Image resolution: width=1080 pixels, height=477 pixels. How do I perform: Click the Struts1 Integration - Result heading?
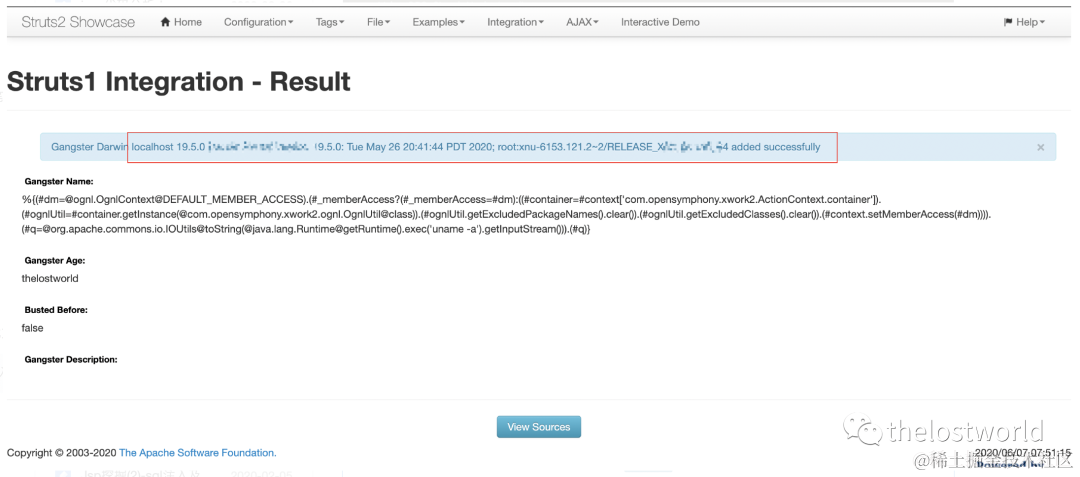(178, 81)
